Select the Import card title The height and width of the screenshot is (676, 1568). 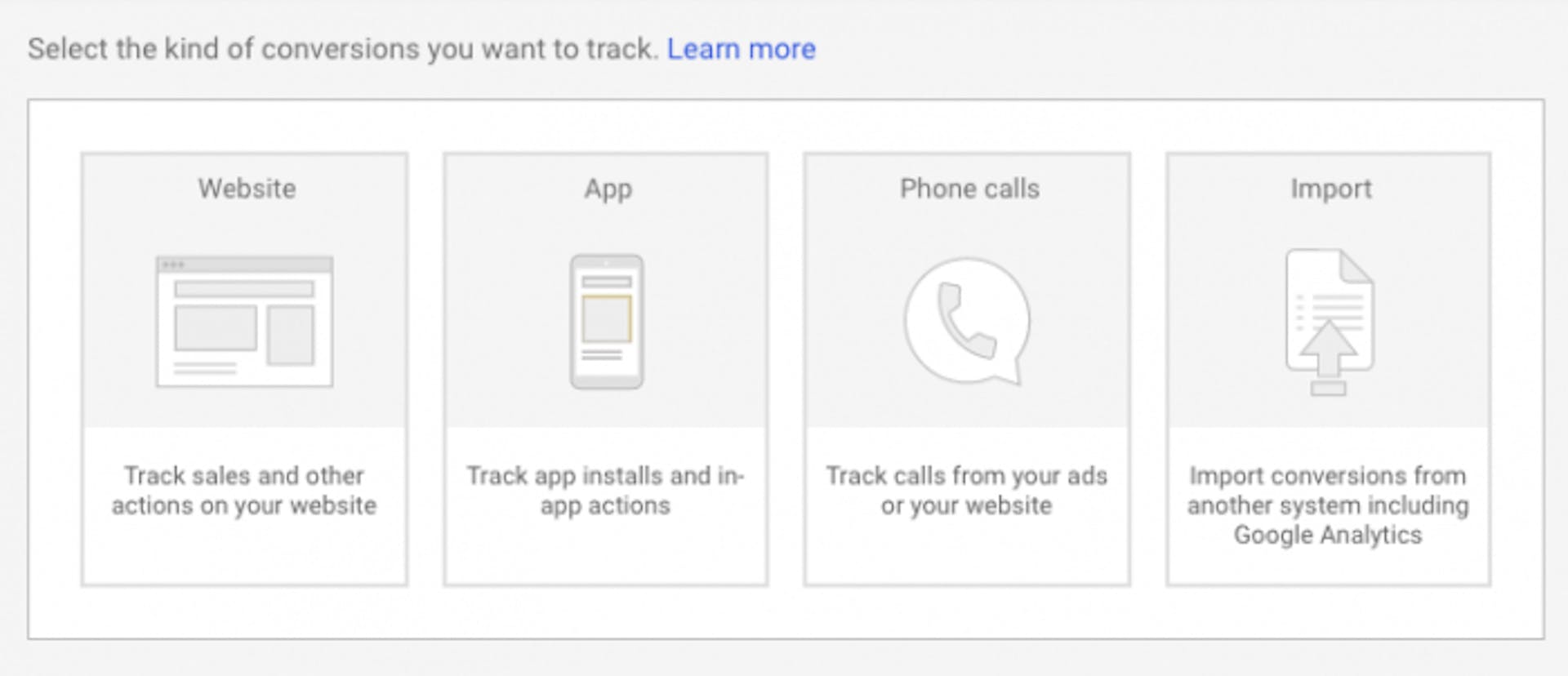pyautogui.click(x=1330, y=189)
